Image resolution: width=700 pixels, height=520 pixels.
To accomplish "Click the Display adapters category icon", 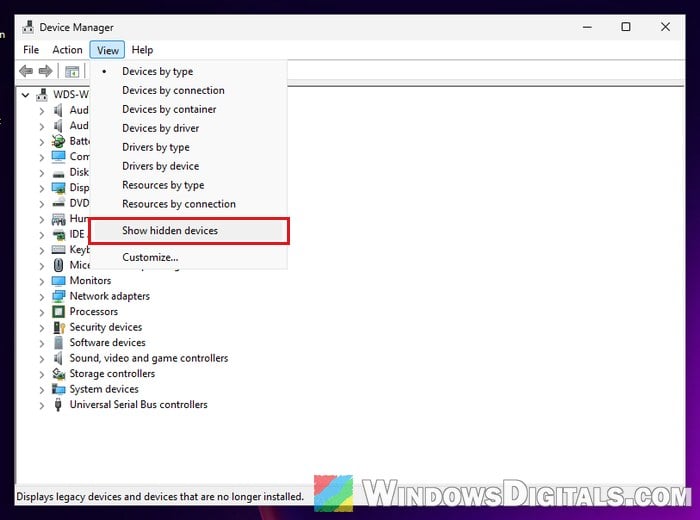I will [58, 187].
